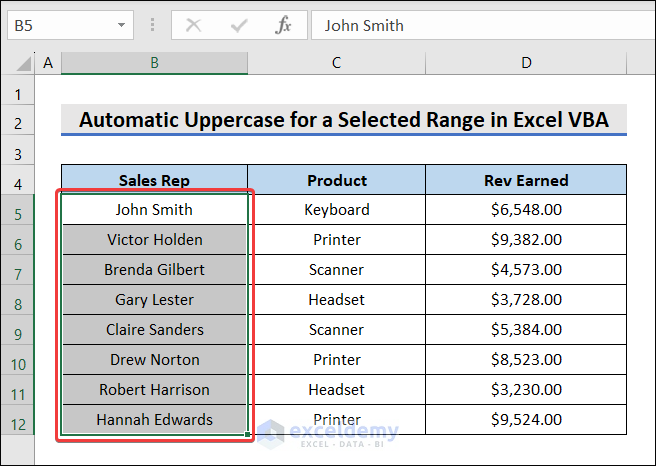Screen dimensions: 656x466
Task: Select row 7 header
Action: pos(18,270)
